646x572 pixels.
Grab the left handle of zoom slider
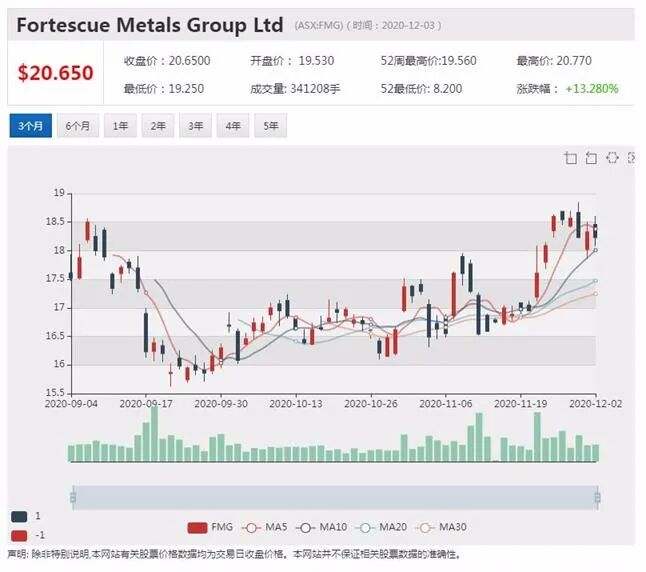(73, 497)
